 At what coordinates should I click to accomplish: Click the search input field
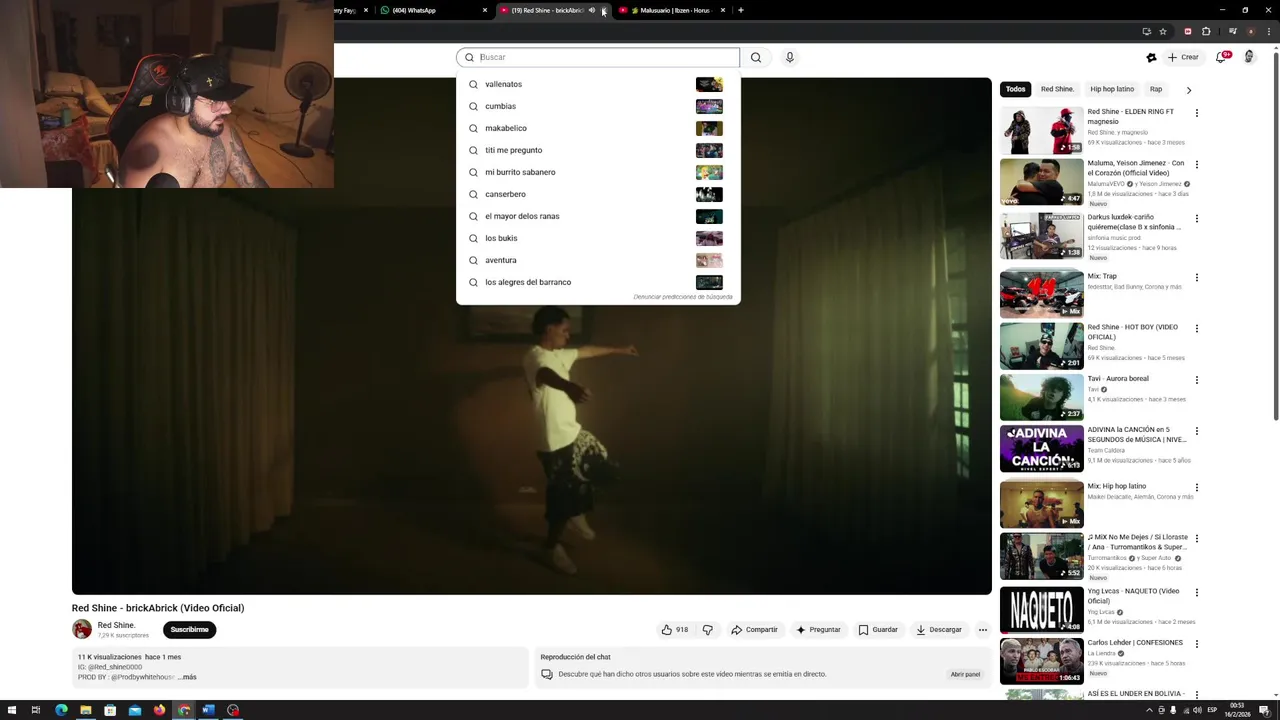tap(598, 57)
